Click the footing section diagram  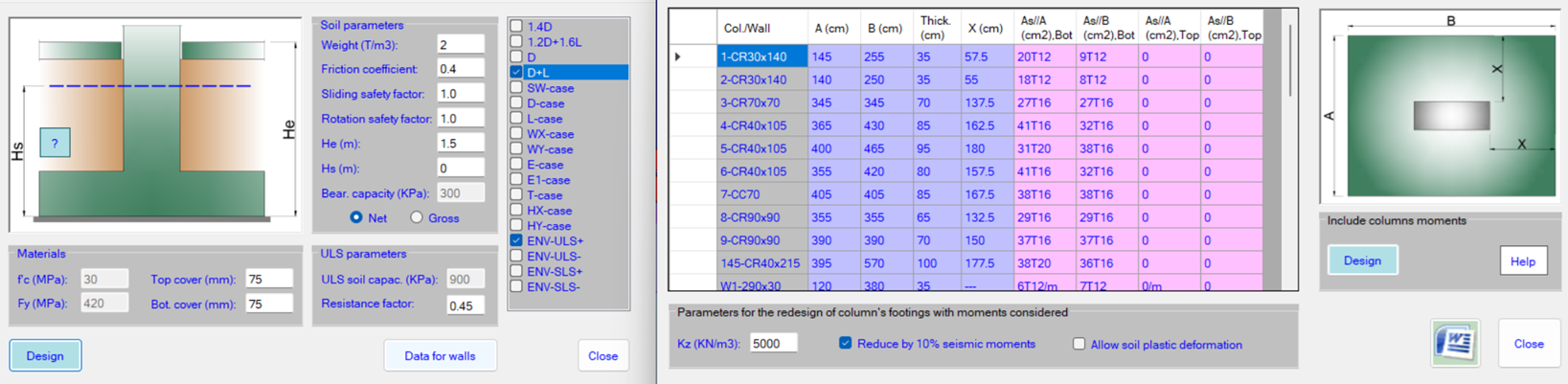coord(154,125)
